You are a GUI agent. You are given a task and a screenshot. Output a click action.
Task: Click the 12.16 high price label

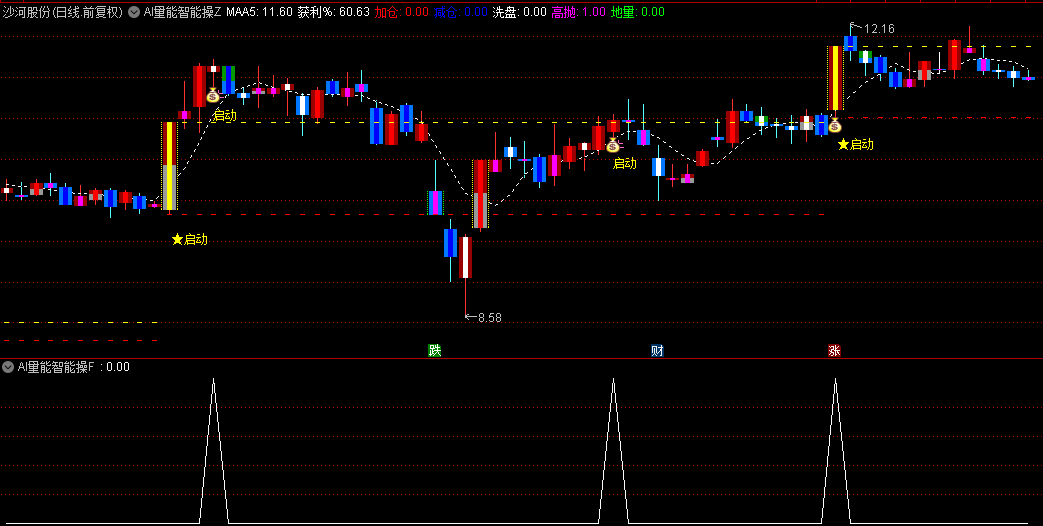[879, 29]
